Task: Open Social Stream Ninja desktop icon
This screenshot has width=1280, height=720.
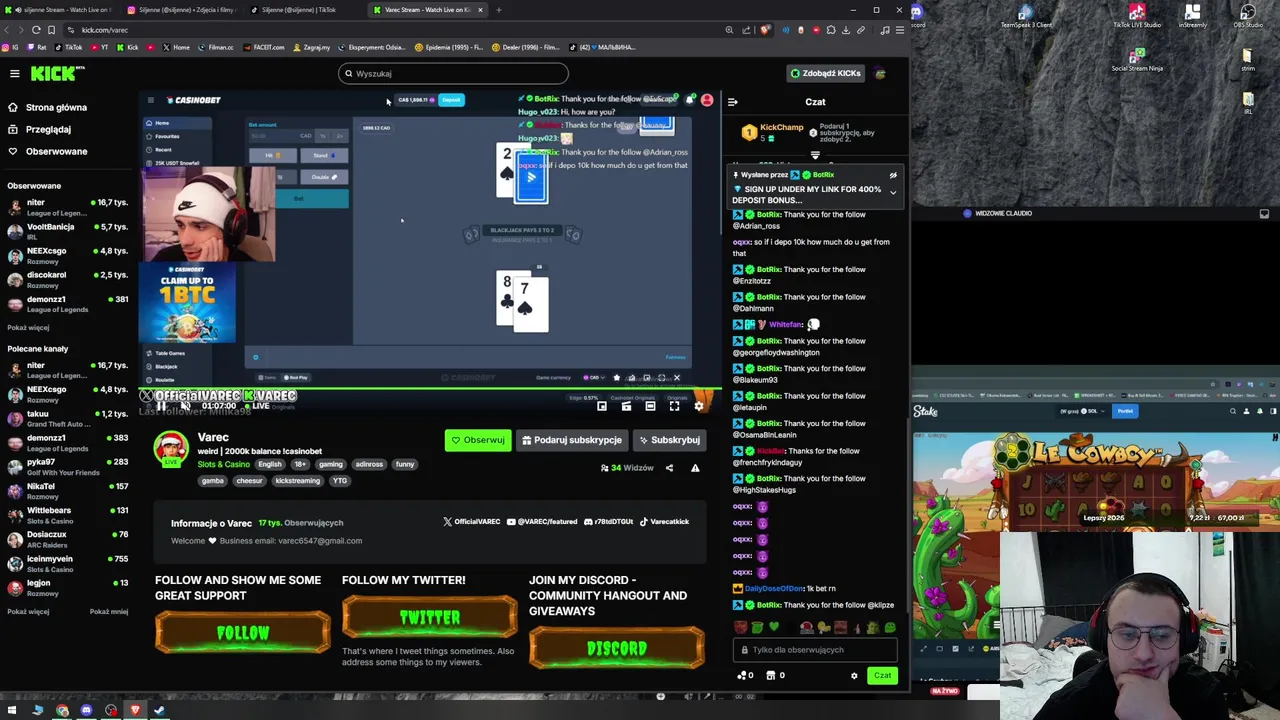Action: click(1137, 58)
